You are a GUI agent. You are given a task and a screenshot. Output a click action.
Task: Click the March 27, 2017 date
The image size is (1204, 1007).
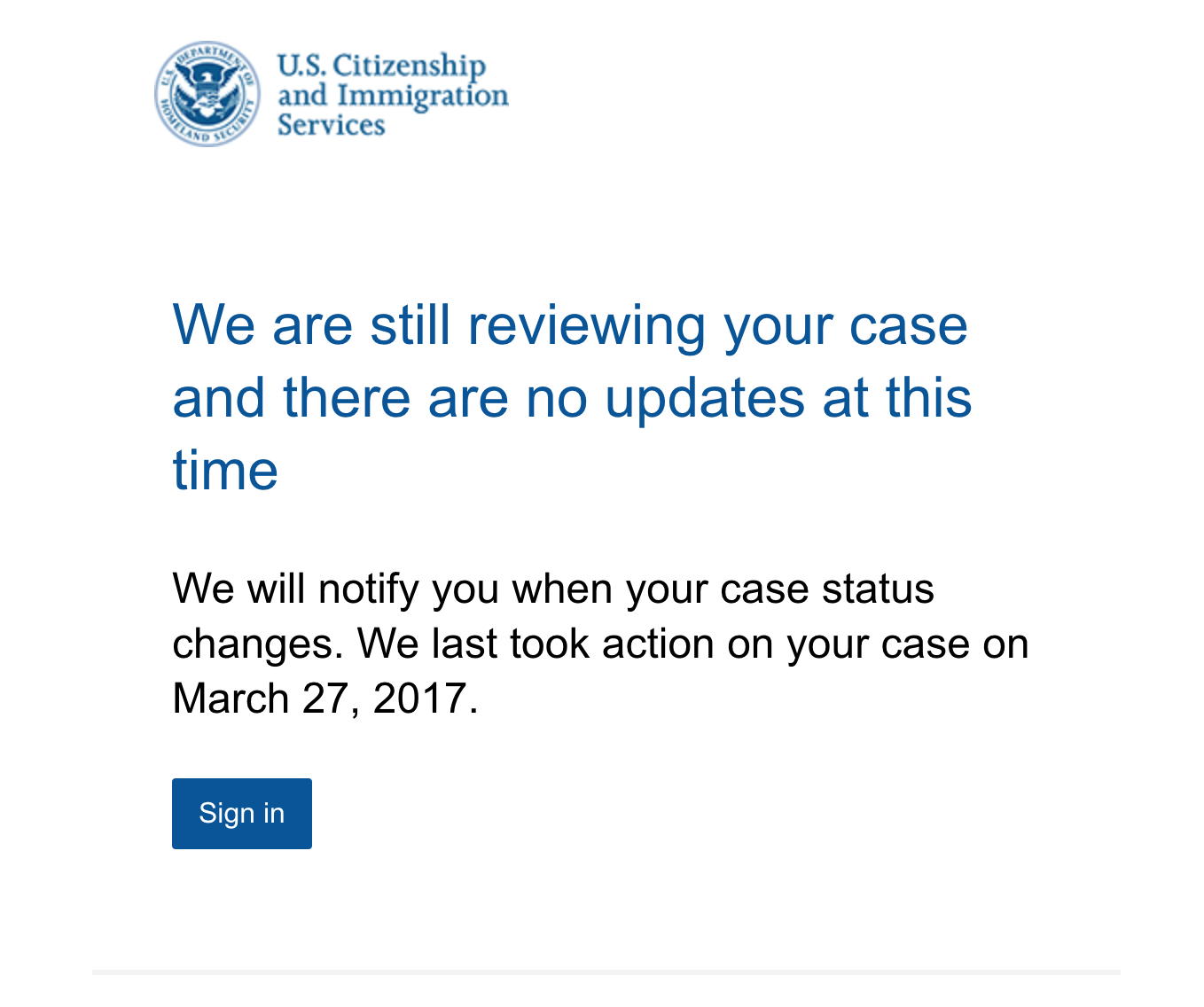pyautogui.click(x=325, y=699)
